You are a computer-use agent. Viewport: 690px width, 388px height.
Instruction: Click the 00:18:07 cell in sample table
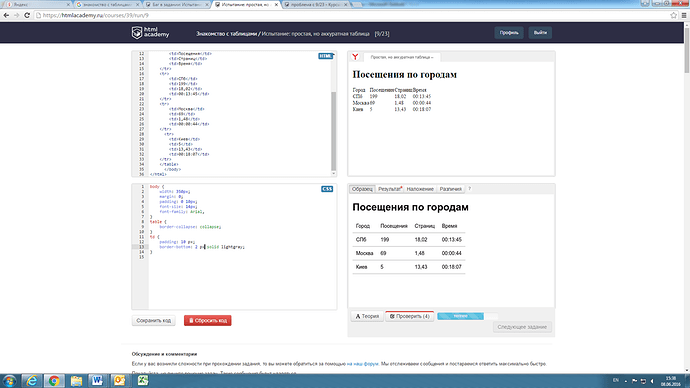tap(451, 267)
